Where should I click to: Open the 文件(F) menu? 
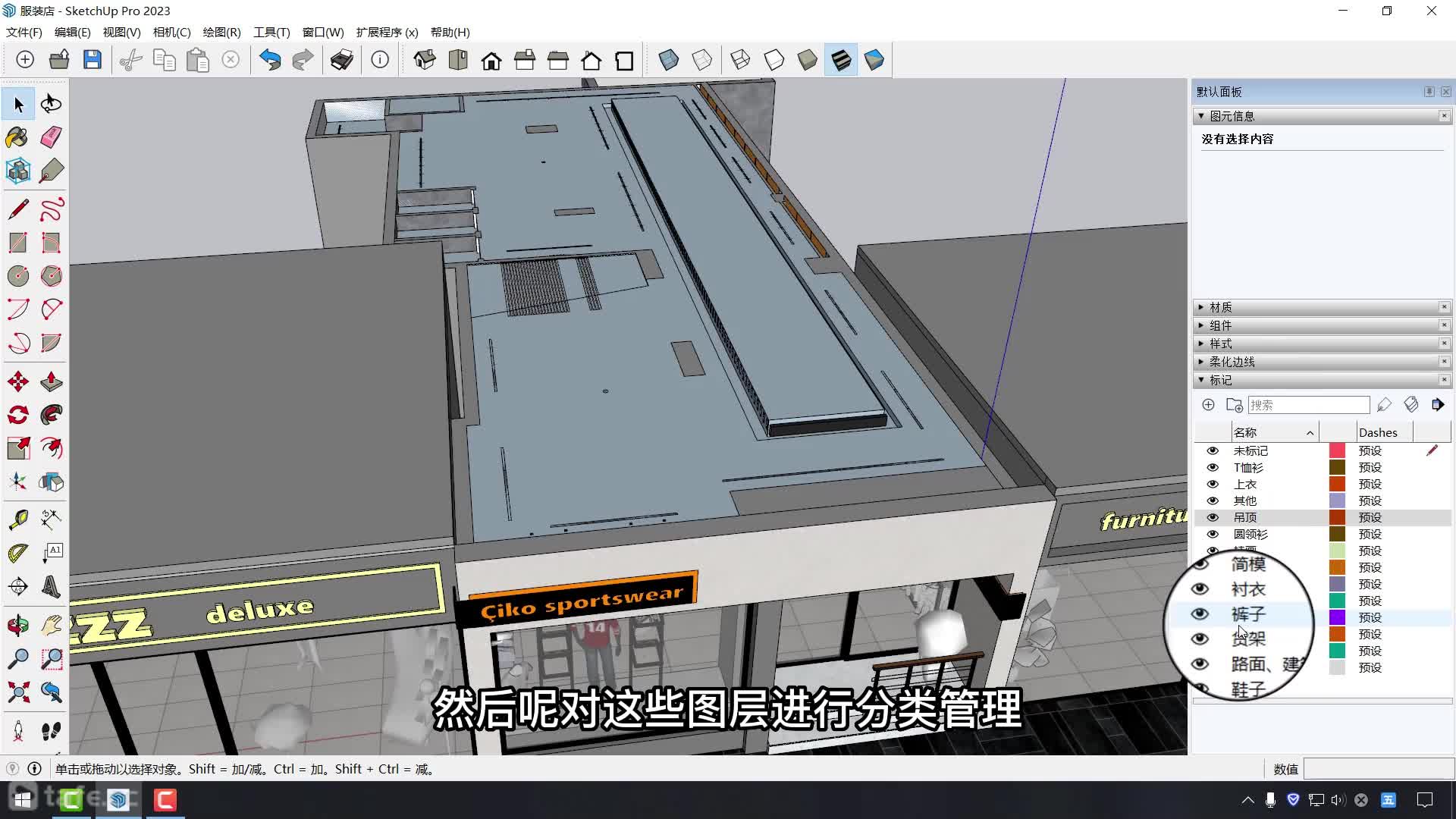24,33
